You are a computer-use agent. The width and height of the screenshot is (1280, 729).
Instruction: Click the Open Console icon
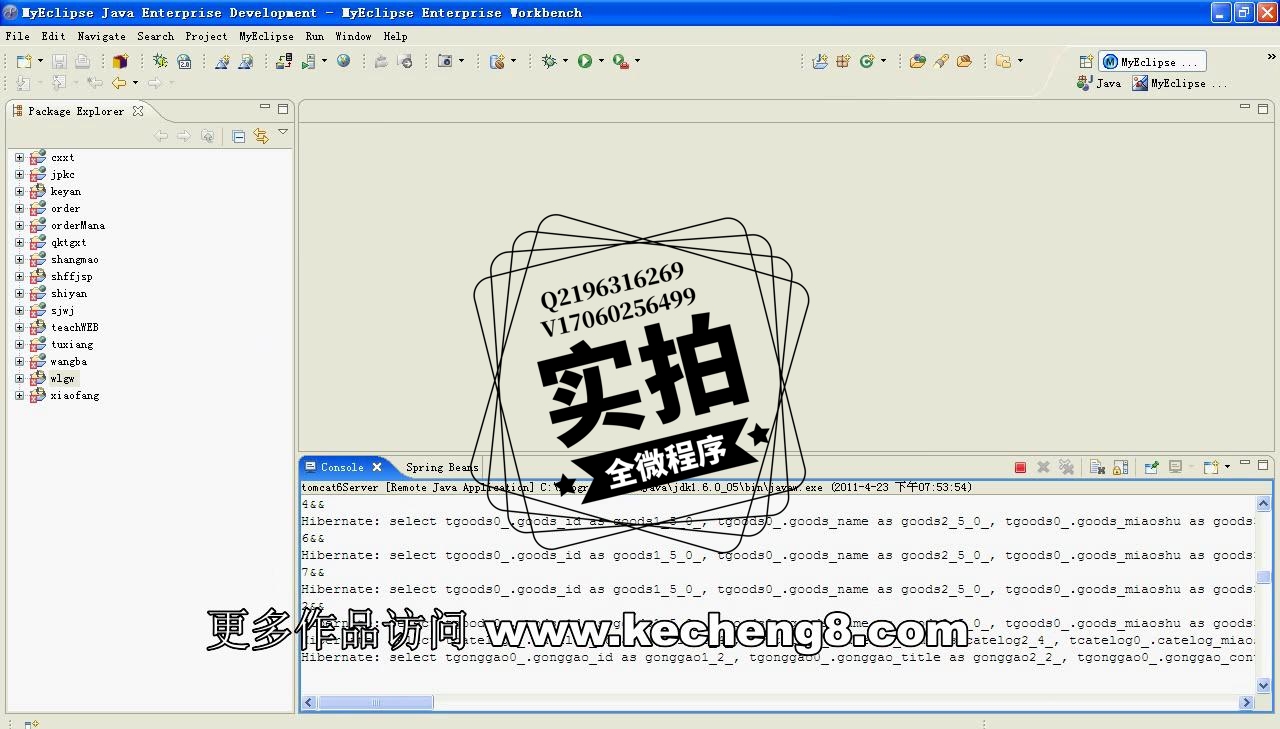tap(1211, 467)
